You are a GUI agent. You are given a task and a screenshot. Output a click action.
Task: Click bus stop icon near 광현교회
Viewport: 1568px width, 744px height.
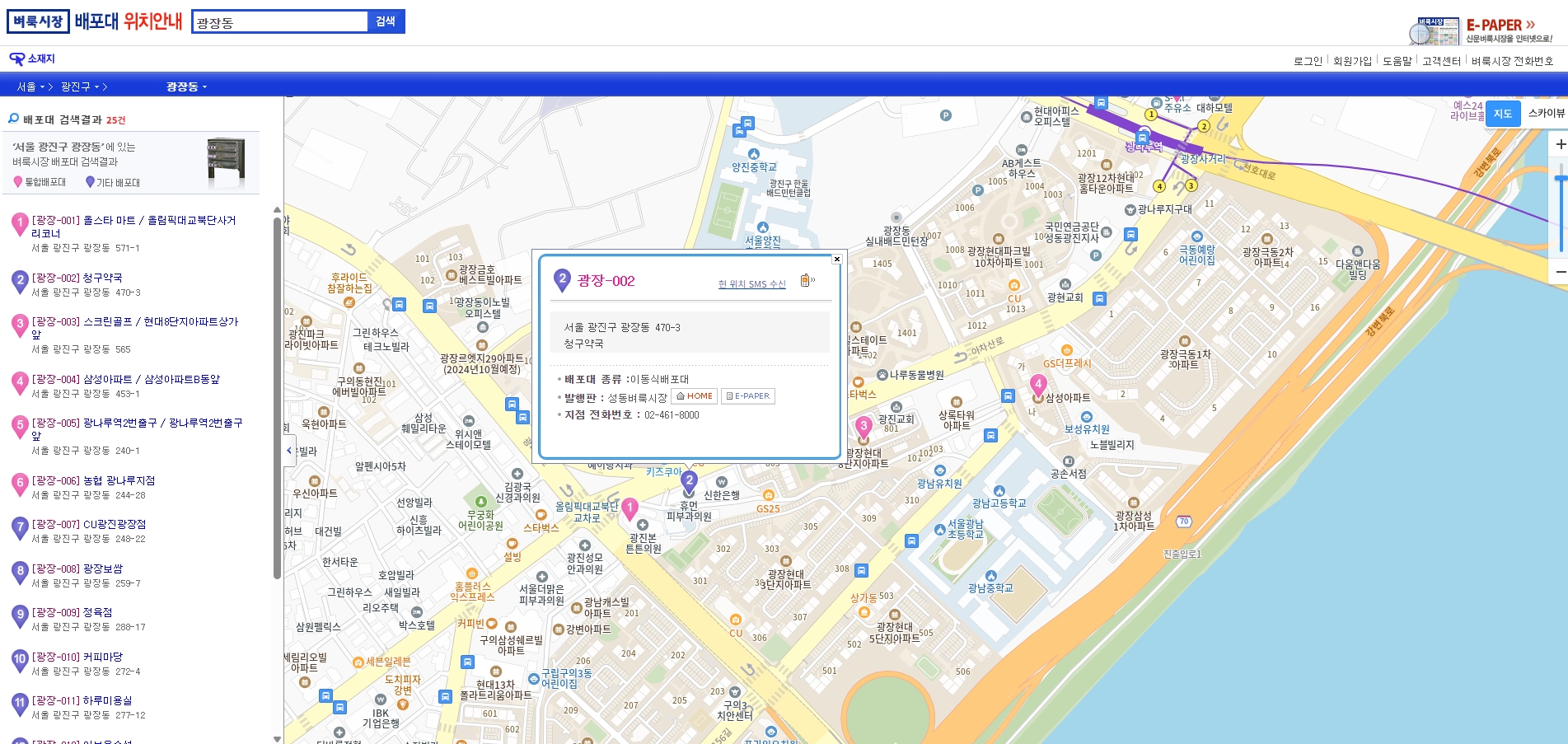[x=1099, y=299]
